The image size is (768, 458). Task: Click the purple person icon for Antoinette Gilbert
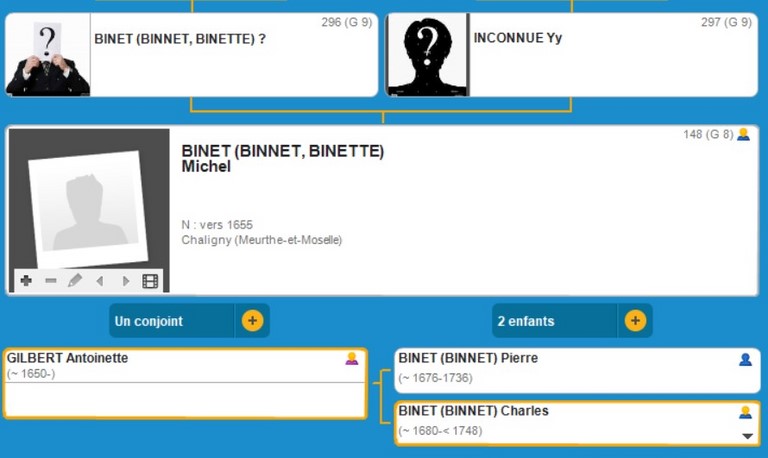[352, 359]
